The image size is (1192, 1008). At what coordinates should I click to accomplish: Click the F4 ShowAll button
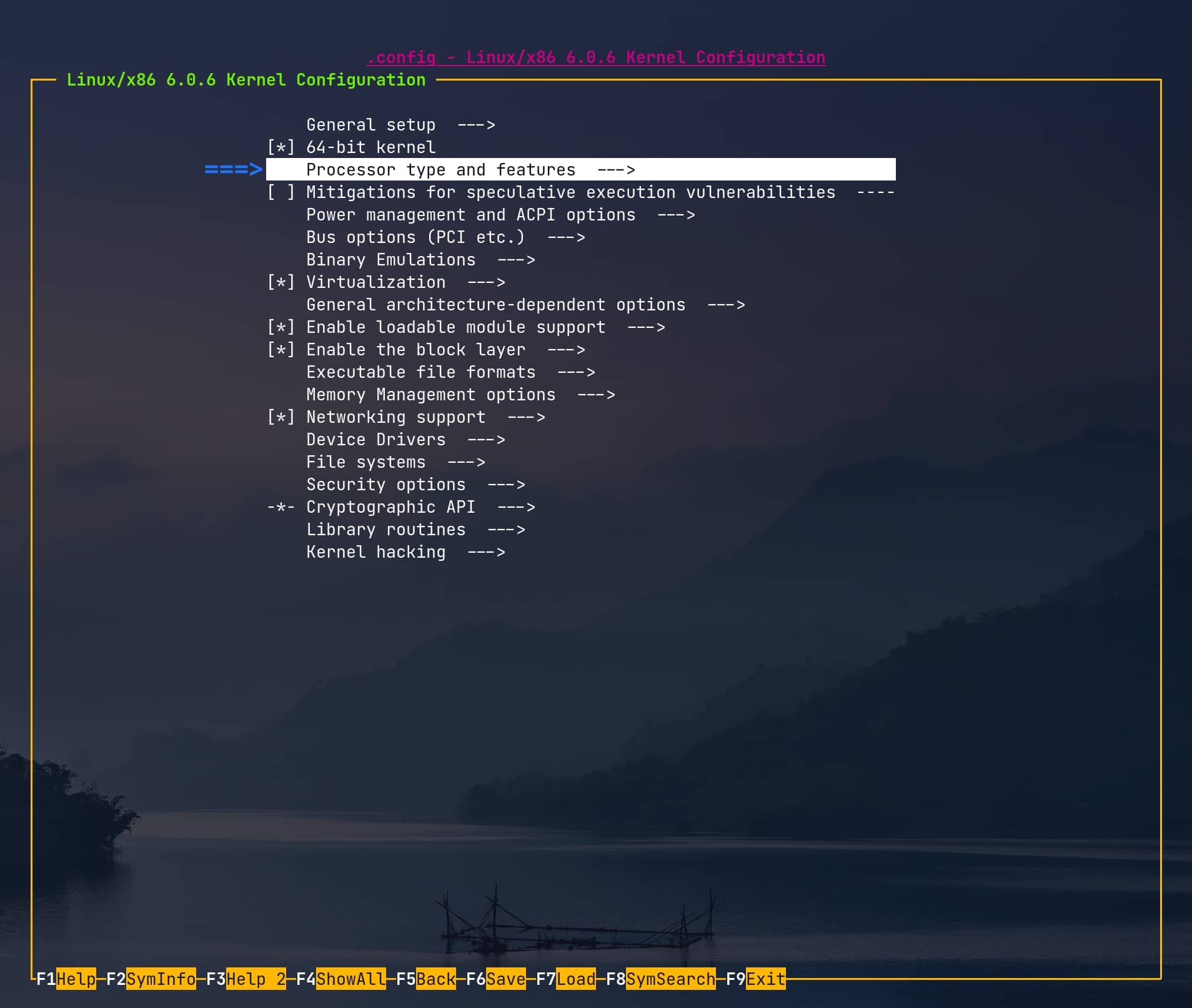(341, 979)
